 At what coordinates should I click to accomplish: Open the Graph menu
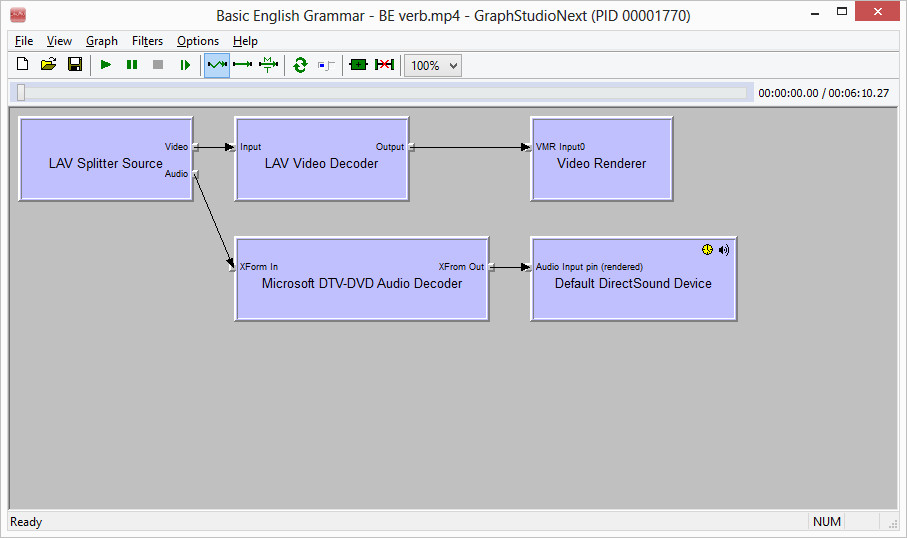[102, 41]
